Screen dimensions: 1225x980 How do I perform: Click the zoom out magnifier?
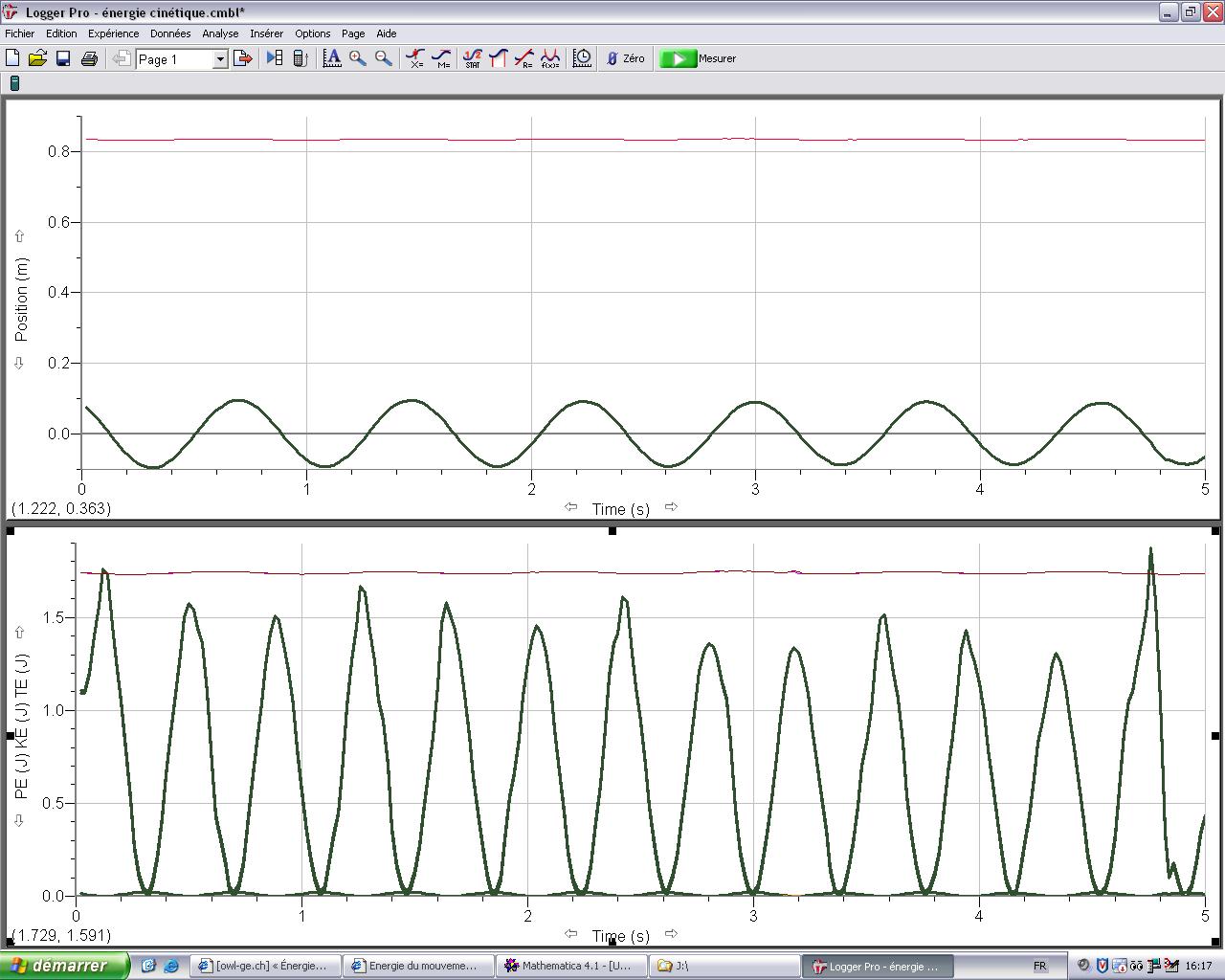[384, 58]
